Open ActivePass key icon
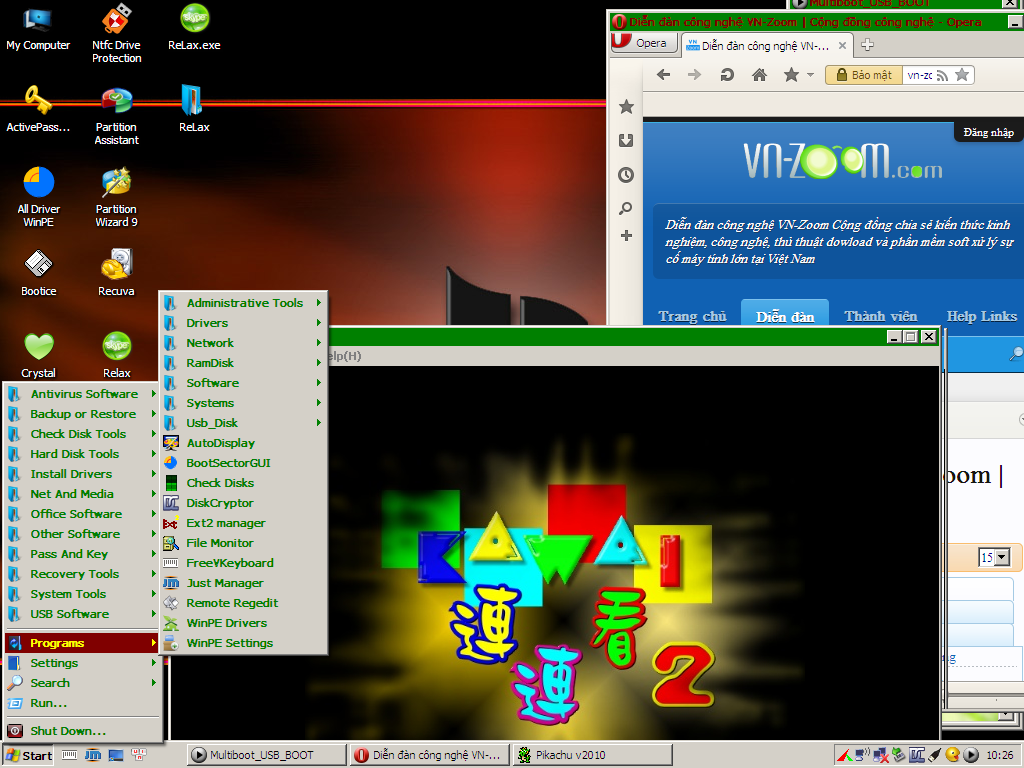The image size is (1024, 768). [x=38, y=110]
